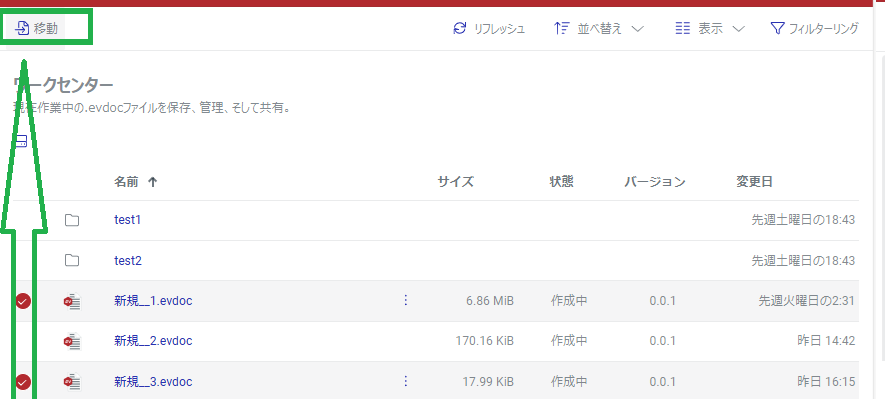Click the 作成中 status of 新規__2.evdoc
This screenshot has height=399, width=885.
click(x=569, y=341)
